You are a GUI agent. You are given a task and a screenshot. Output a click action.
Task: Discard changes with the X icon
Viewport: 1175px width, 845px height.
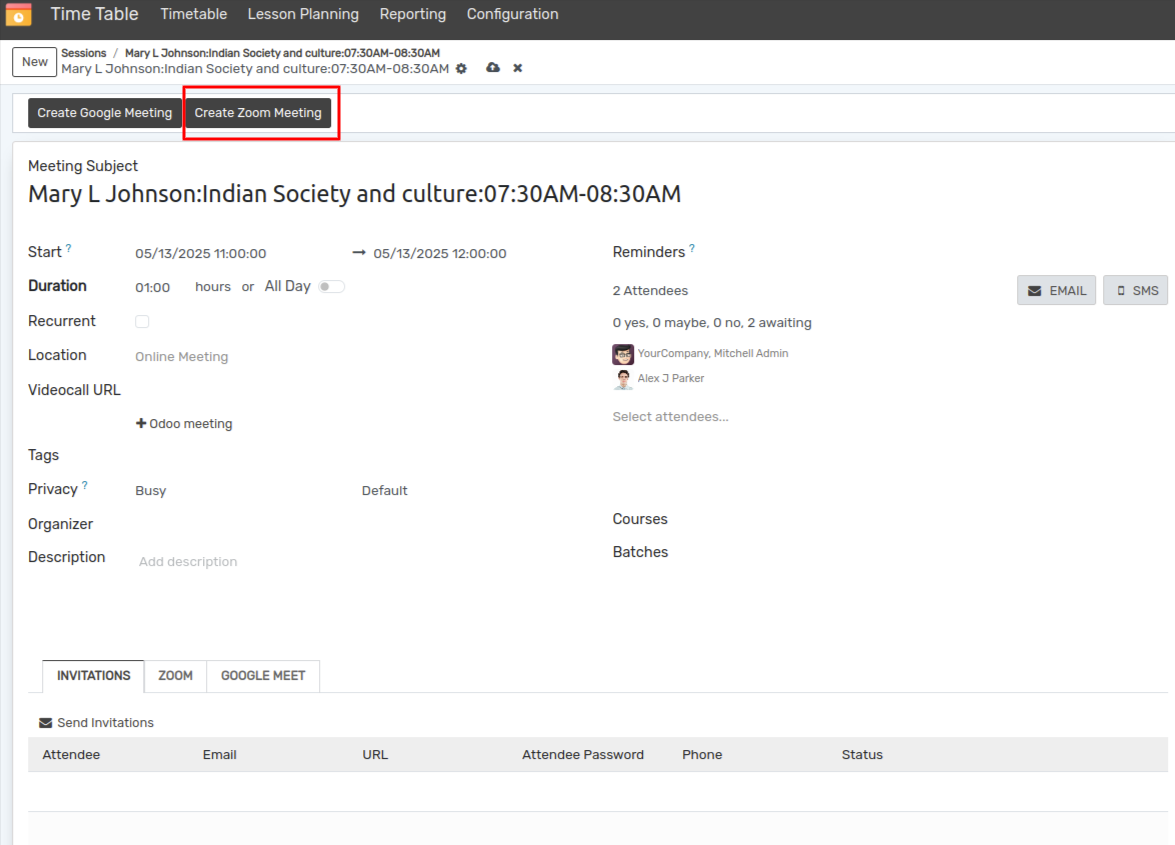point(517,68)
